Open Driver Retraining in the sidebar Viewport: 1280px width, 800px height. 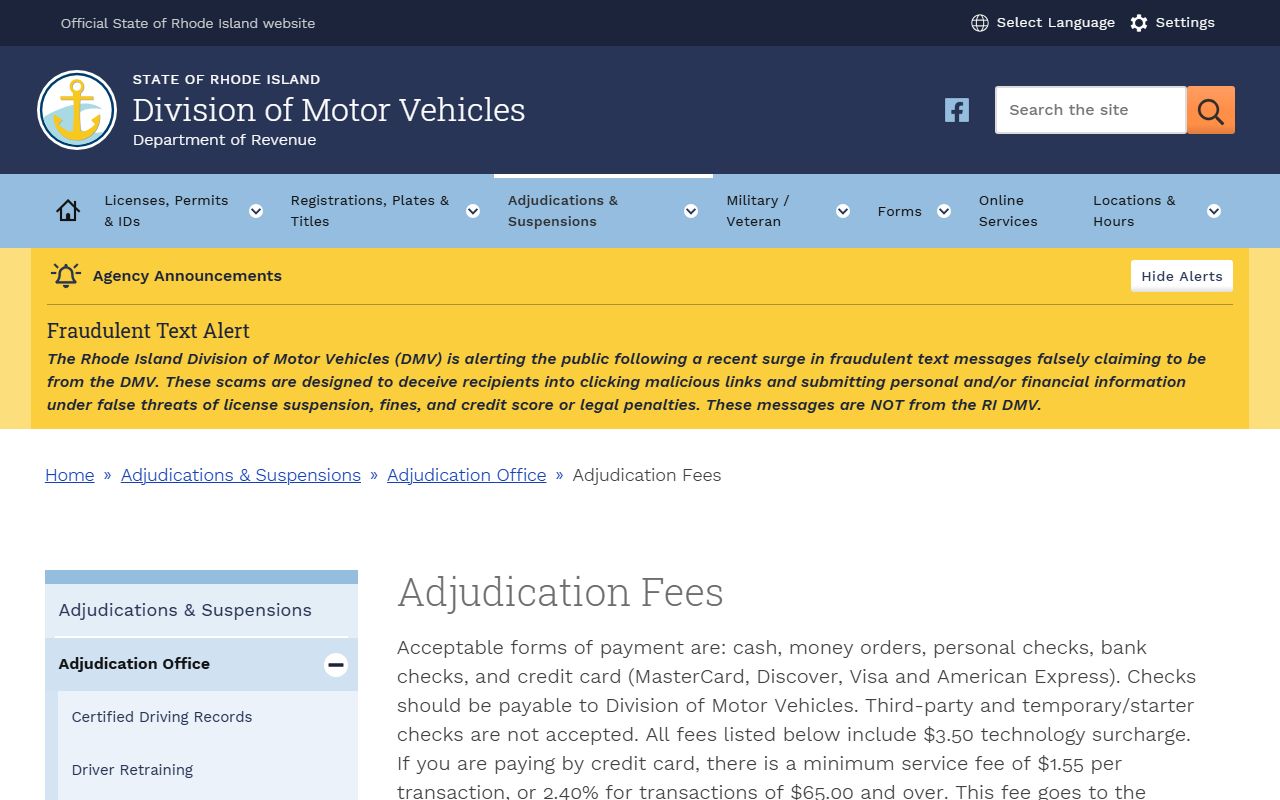(132, 770)
